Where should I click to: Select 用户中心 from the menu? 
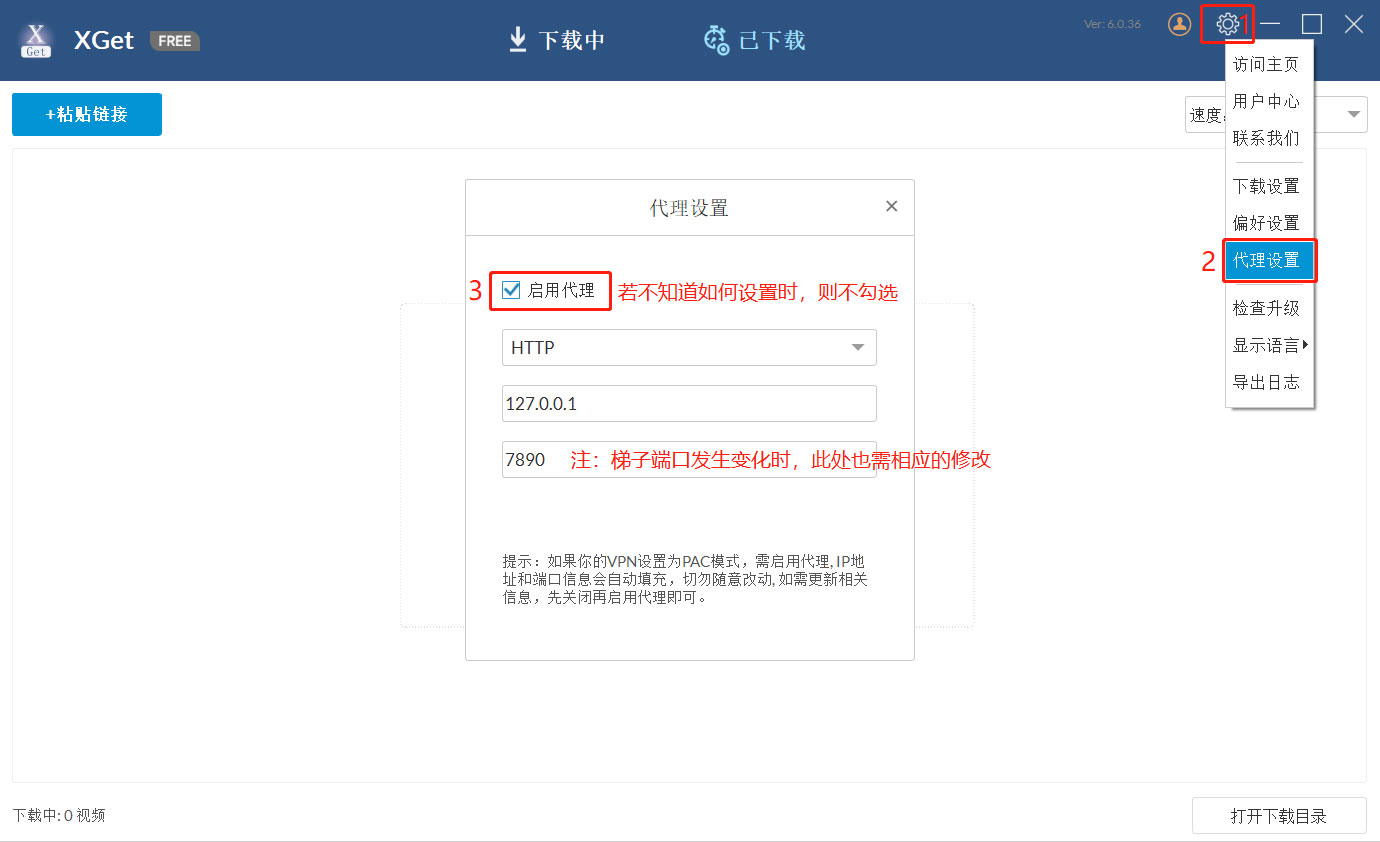[x=1266, y=101]
